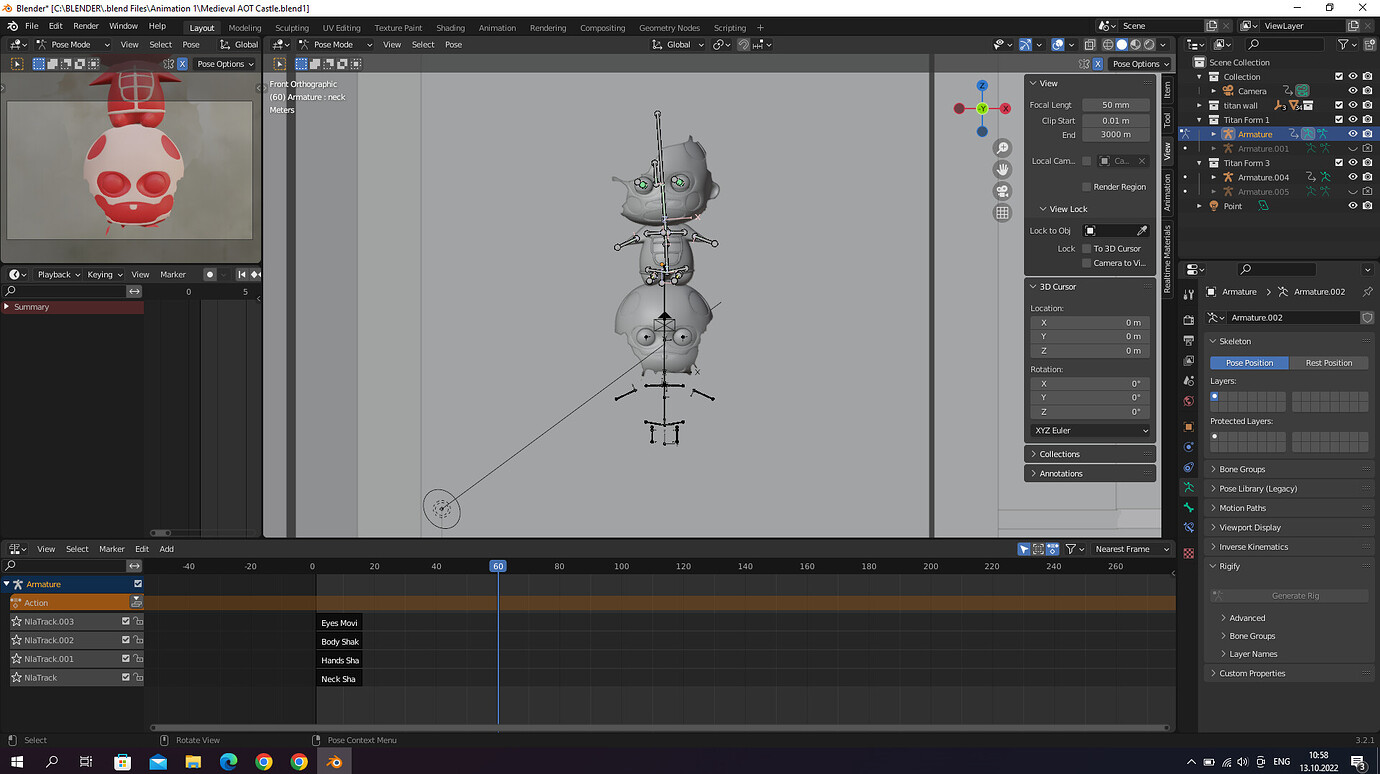The height and width of the screenshot is (774, 1380).
Task: Open XYZ Euler rotation mode dropdown
Action: point(1090,430)
